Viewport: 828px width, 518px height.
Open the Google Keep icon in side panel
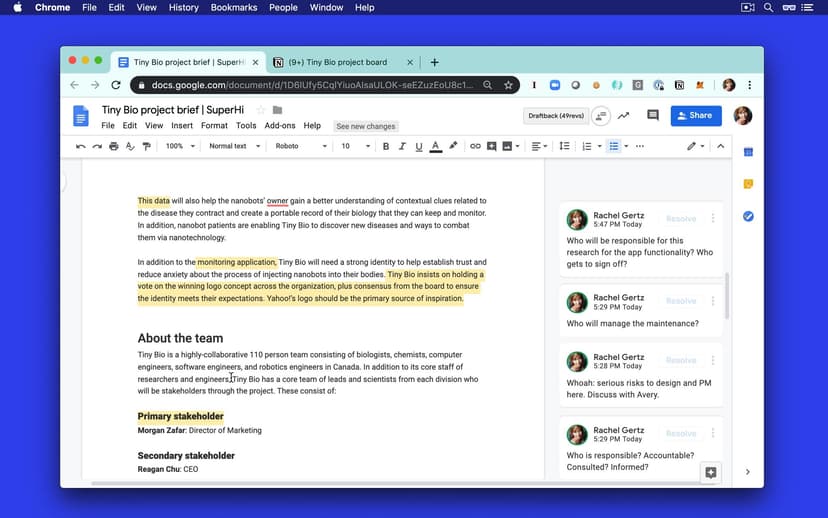pyautogui.click(x=748, y=184)
